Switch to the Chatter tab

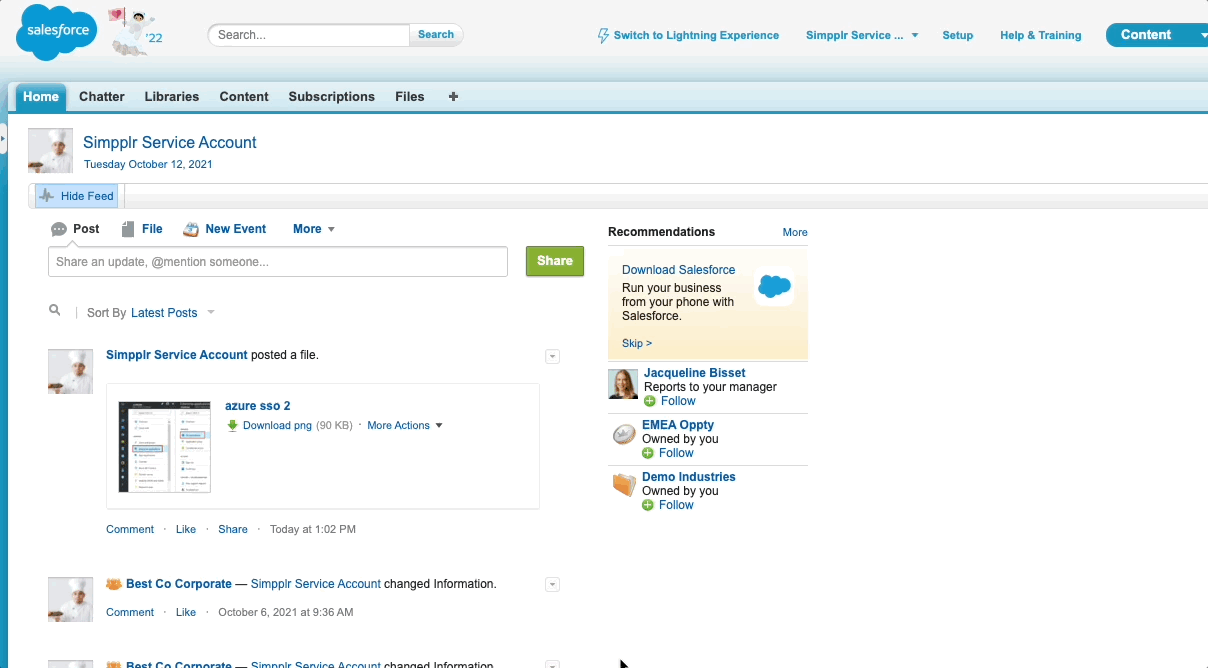pyautogui.click(x=102, y=97)
